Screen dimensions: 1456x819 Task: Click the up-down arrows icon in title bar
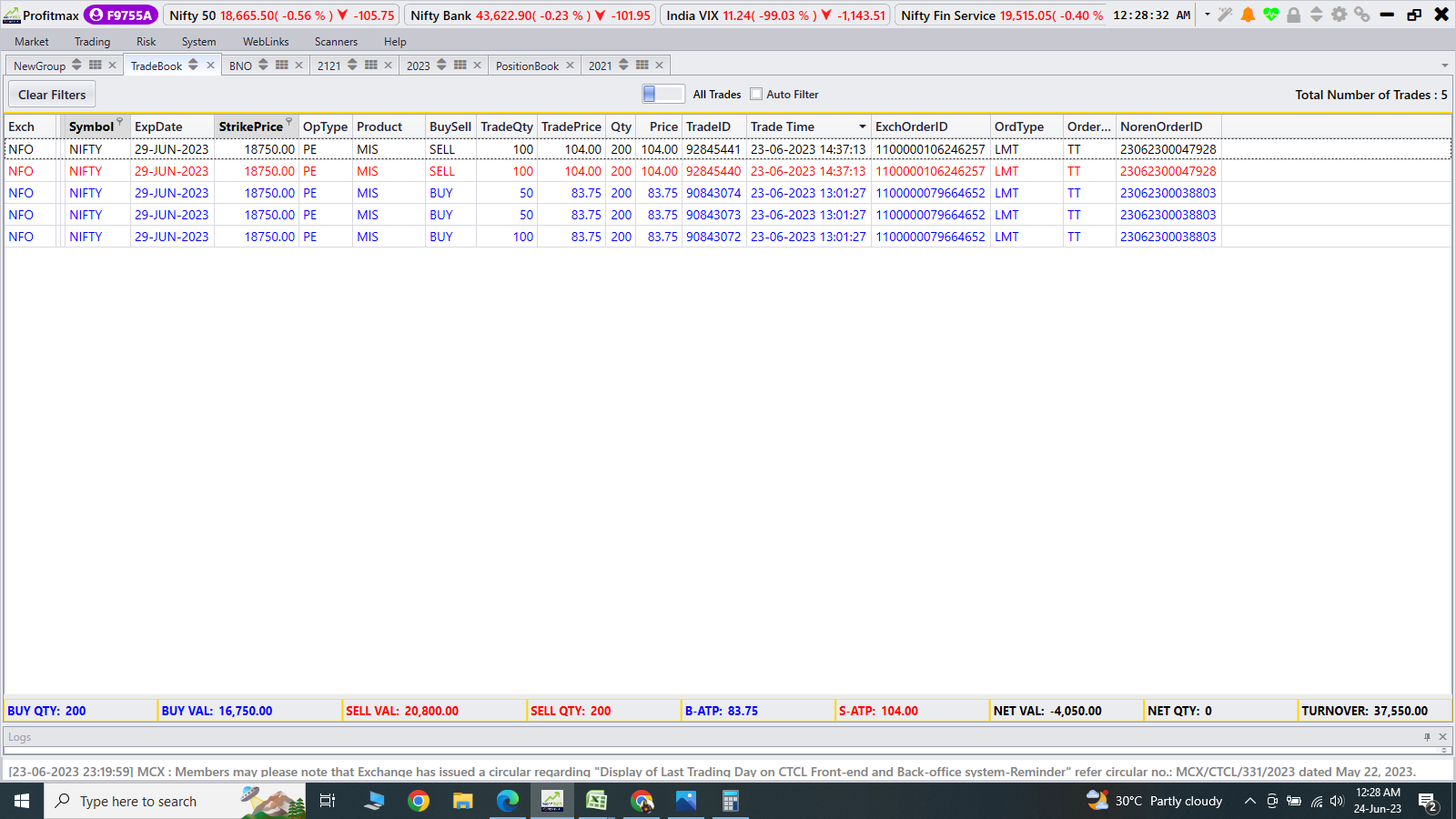pos(1316,15)
